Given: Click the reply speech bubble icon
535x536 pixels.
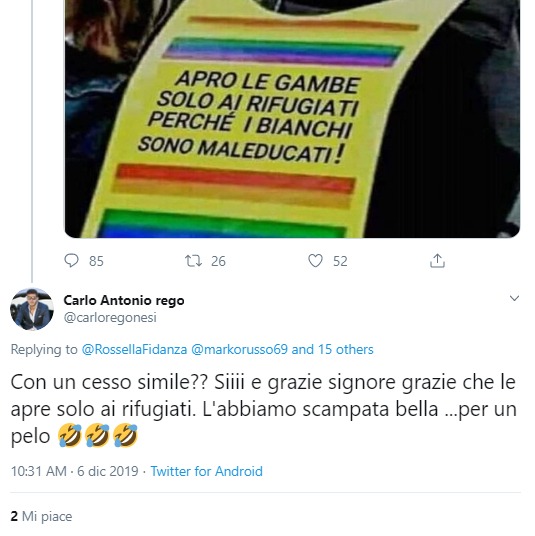Looking at the screenshot, I should pos(71,261).
